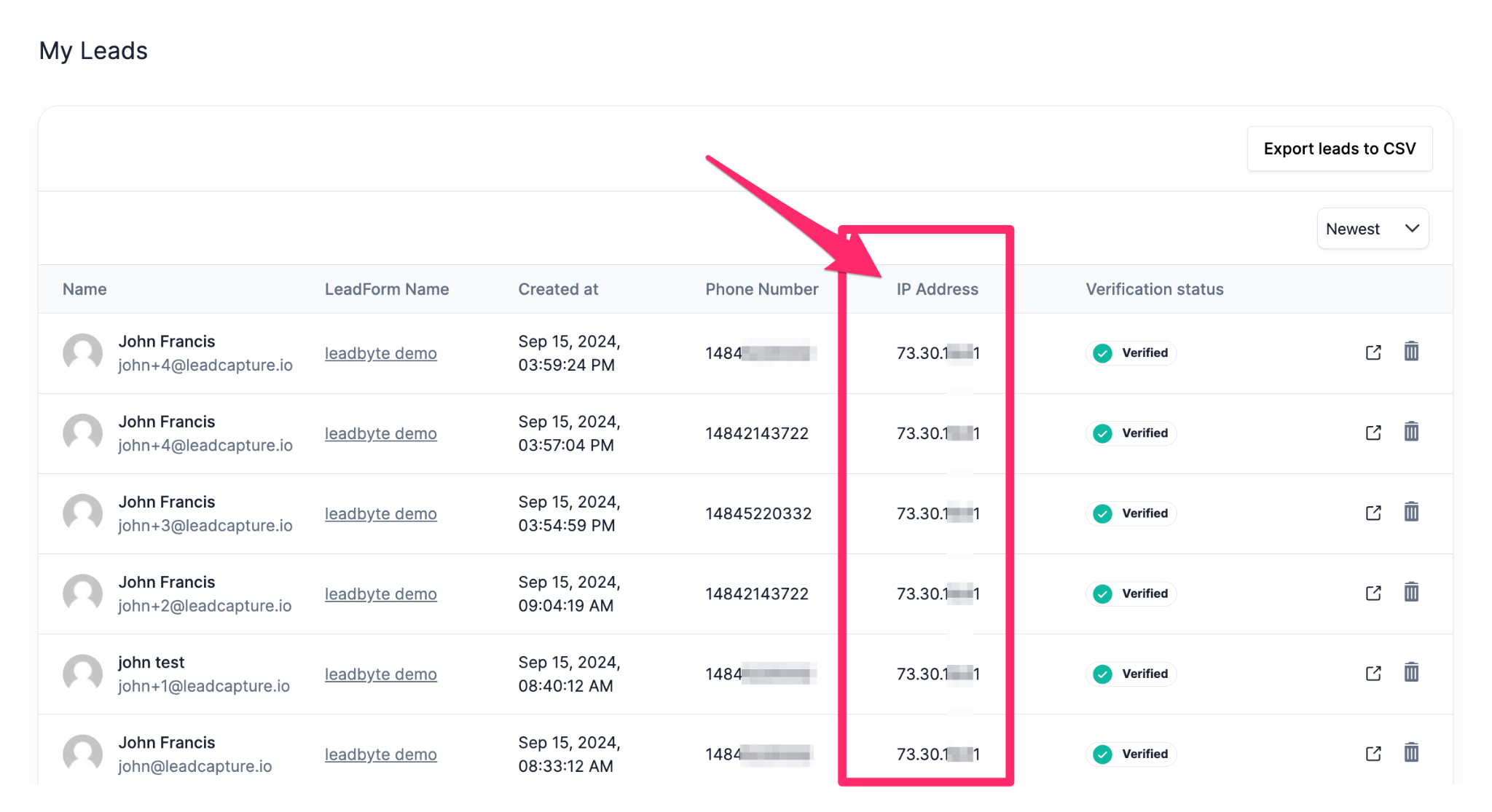The image size is (1492, 812).
Task: Open lead details for john+3@leadcapture.io row
Action: (1373, 513)
